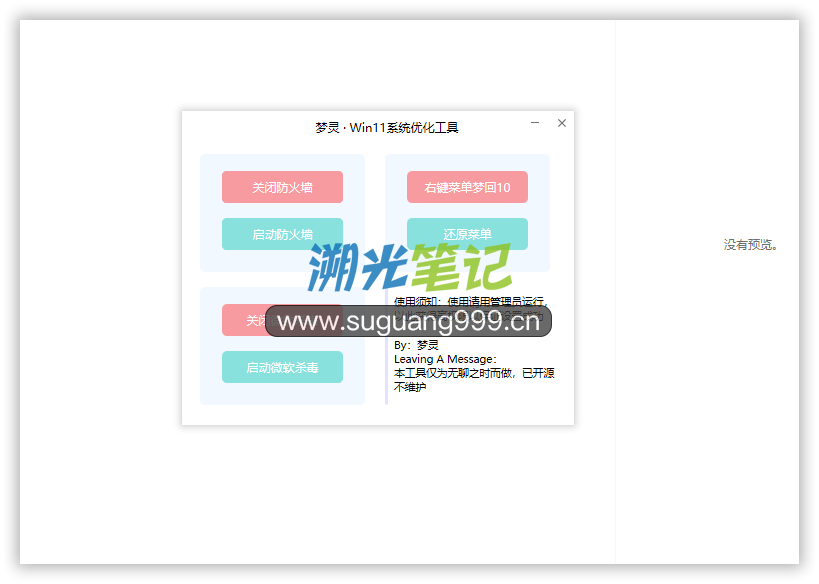This screenshot has width=819, height=584.
Task: Click the 启动防火墙 button
Action: tap(282, 234)
